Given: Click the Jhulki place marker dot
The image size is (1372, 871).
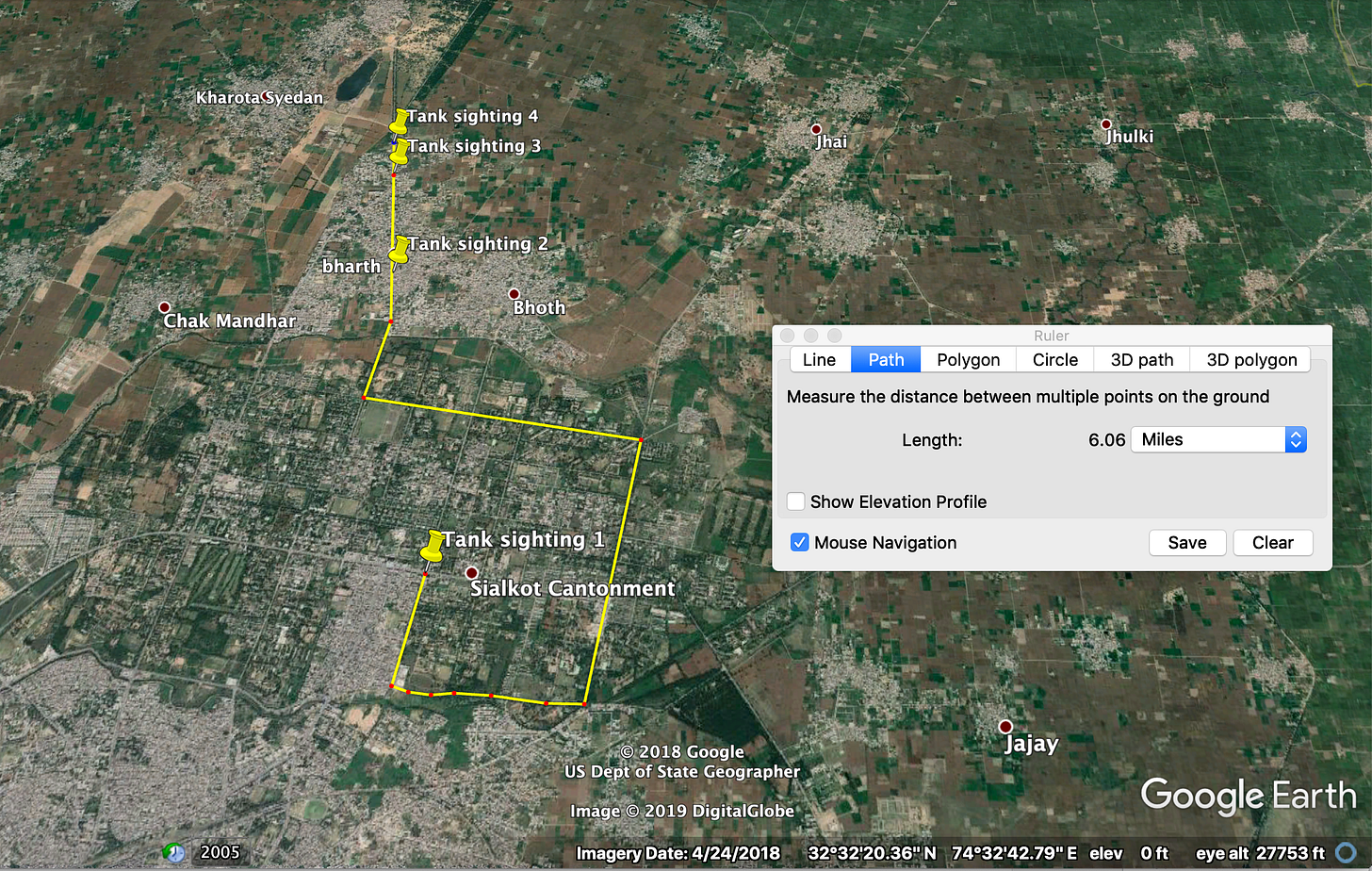Looking at the screenshot, I should coord(1106,124).
